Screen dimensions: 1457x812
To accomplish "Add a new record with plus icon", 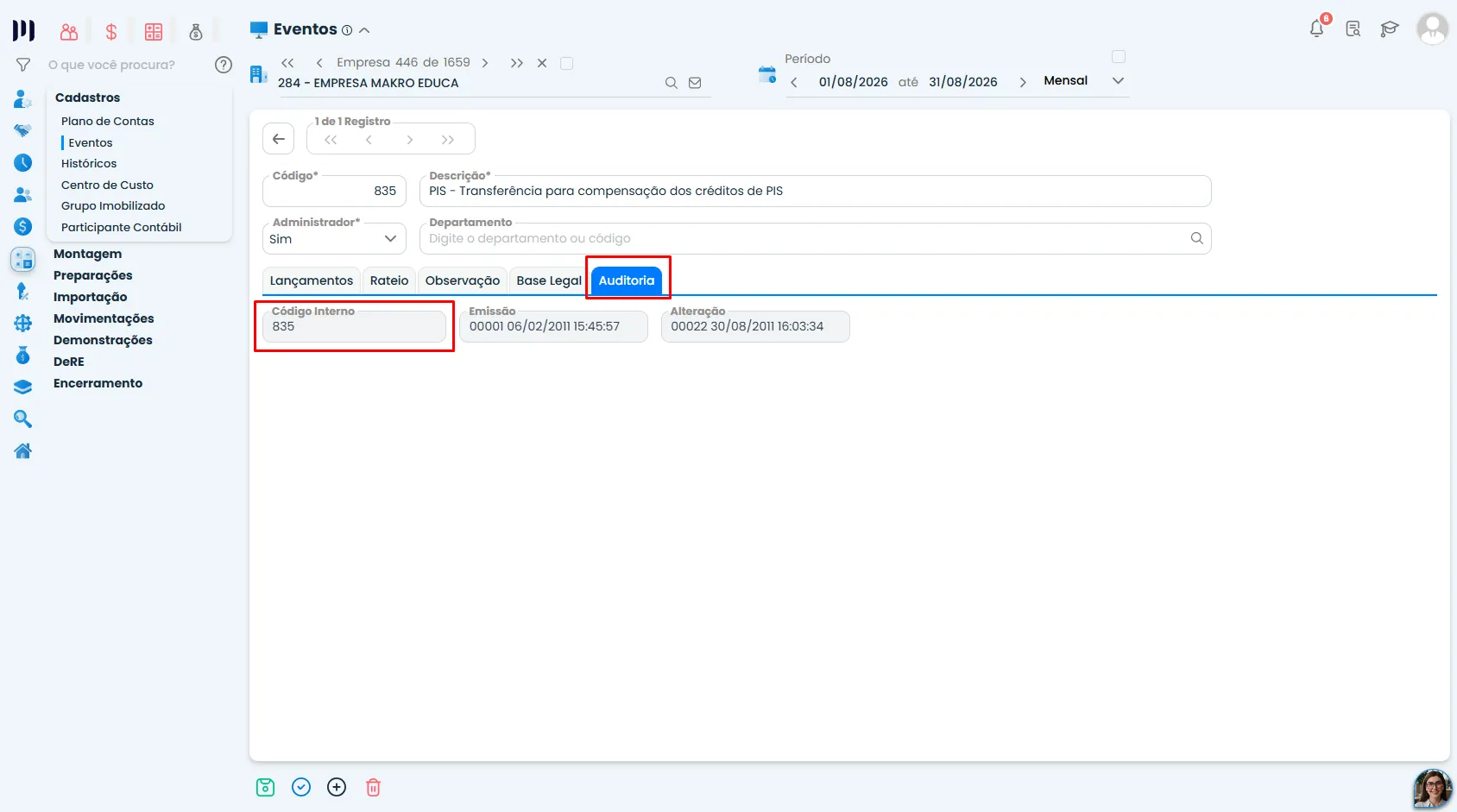I will 337,787.
